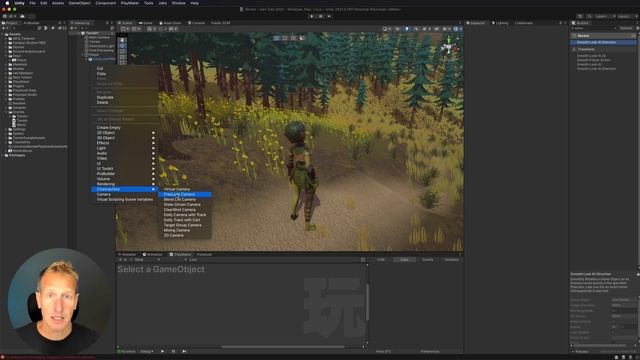Image resolution: width=640 pixels, height=360 pixels.
Task: Open the Debug dropdown in PlayMaker footer
Action: click(146, 351)
